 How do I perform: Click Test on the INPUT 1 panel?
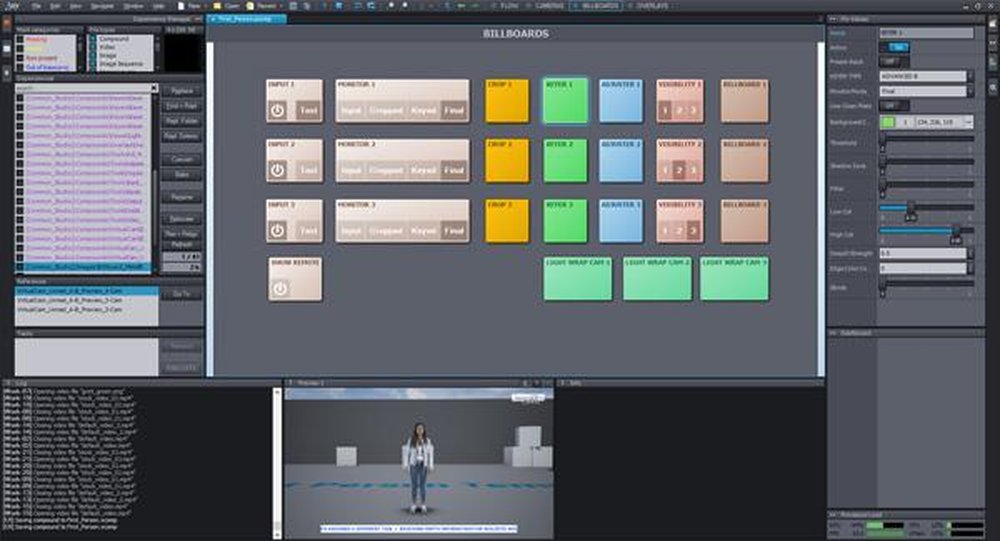(309, 110)
